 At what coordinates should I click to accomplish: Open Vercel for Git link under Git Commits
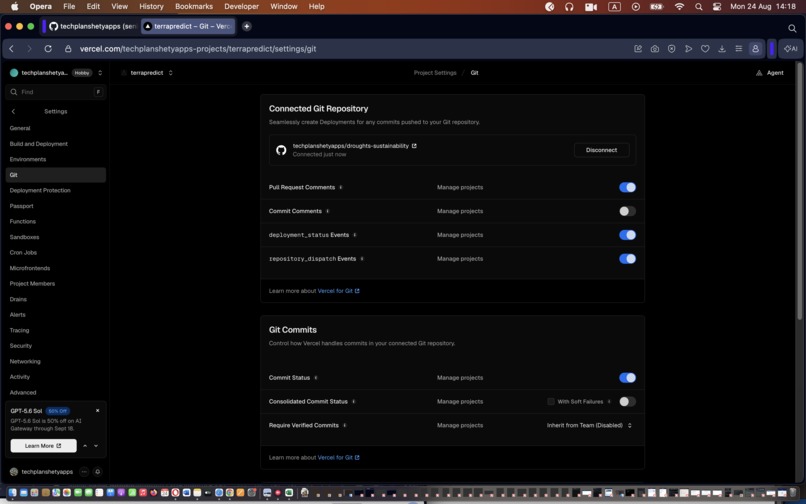tap(338, 458)
